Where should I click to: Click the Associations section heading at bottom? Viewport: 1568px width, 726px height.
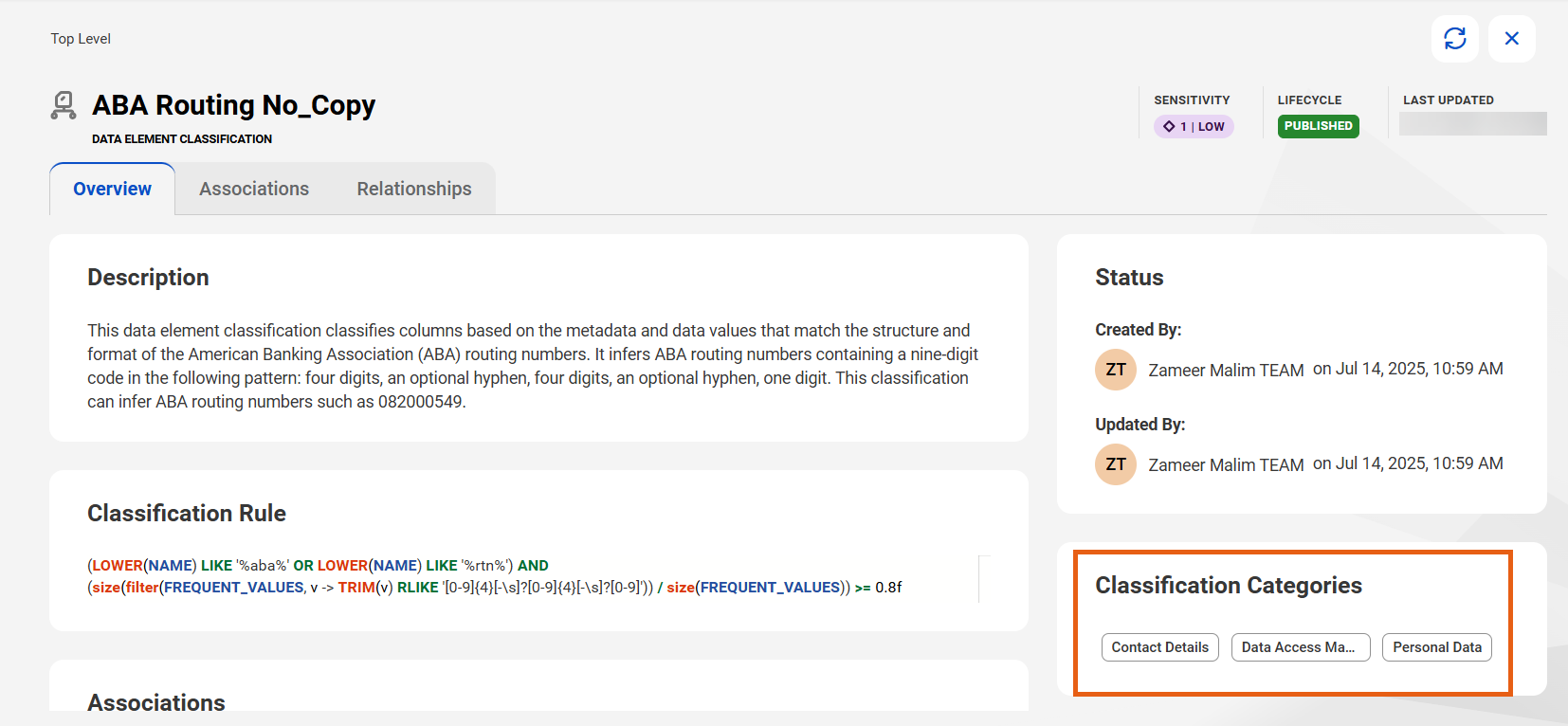pyautogui.click(x=156, y=702)
